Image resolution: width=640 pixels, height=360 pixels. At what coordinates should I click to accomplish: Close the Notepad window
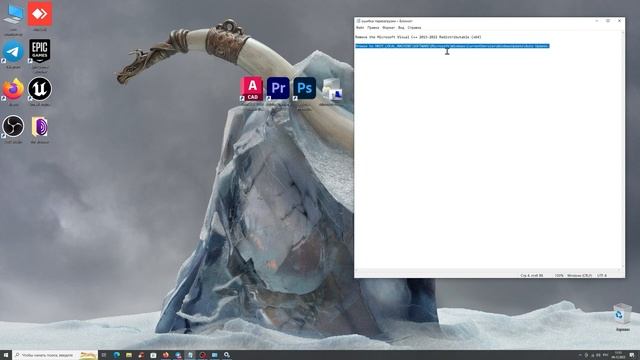[619, 21]
